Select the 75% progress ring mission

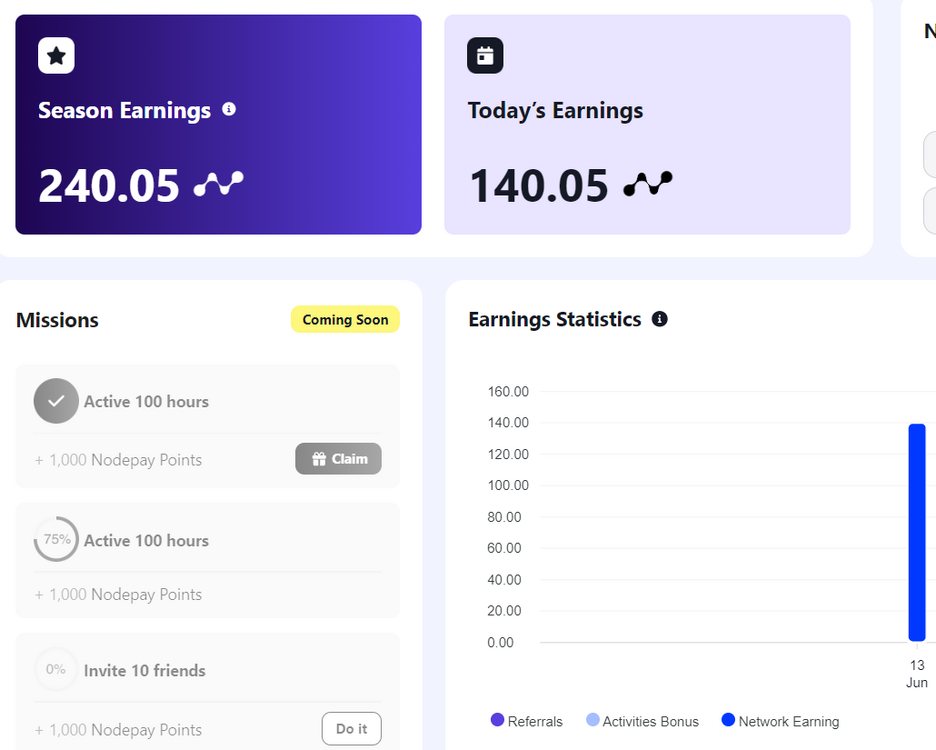point(56,539)
